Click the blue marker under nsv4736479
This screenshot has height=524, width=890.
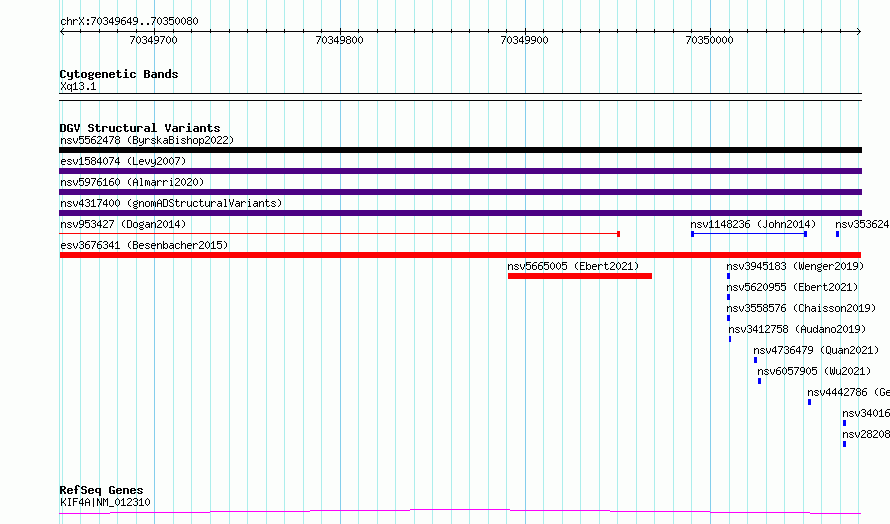tap(755, 360)
